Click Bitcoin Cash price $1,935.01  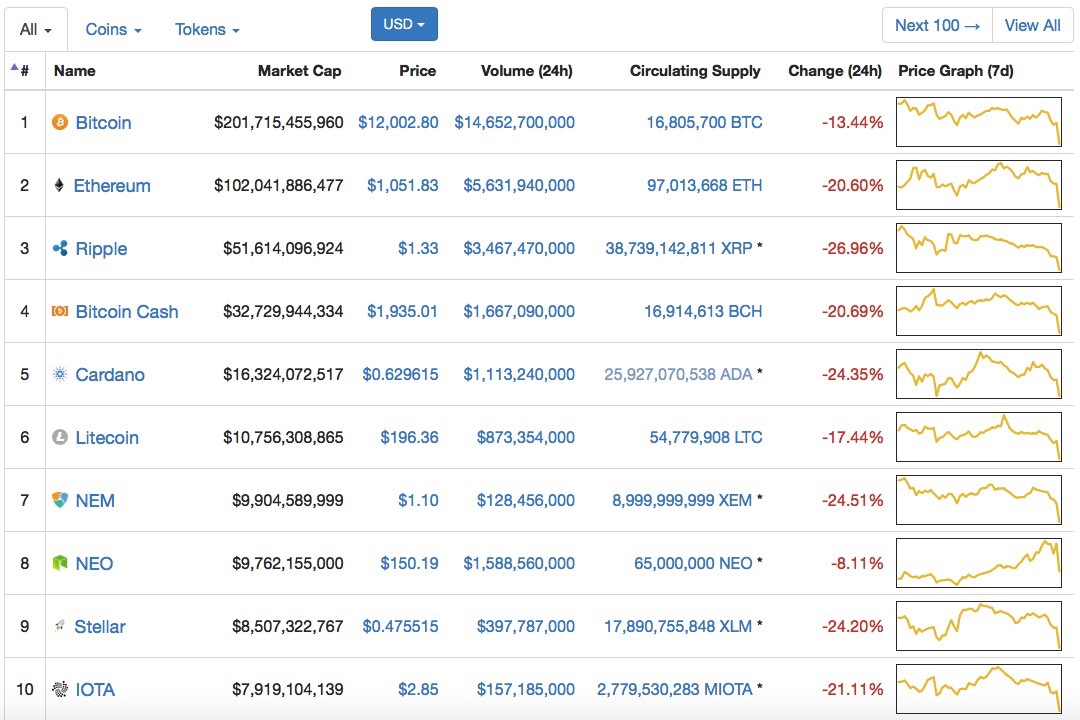tap(402, 311)
